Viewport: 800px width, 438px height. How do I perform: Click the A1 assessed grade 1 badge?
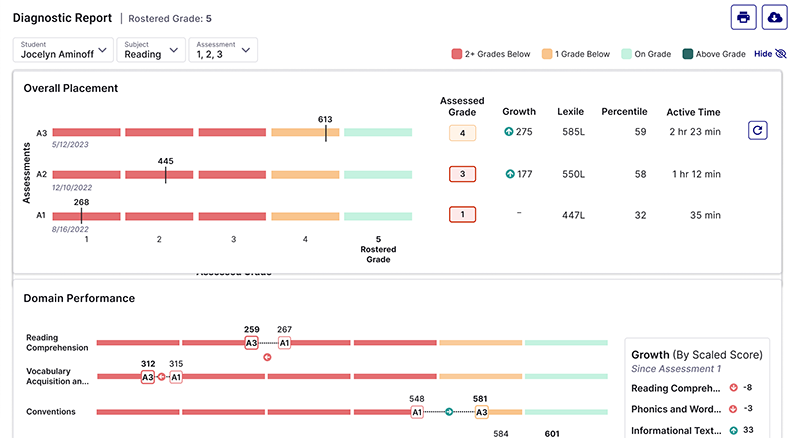462,214
